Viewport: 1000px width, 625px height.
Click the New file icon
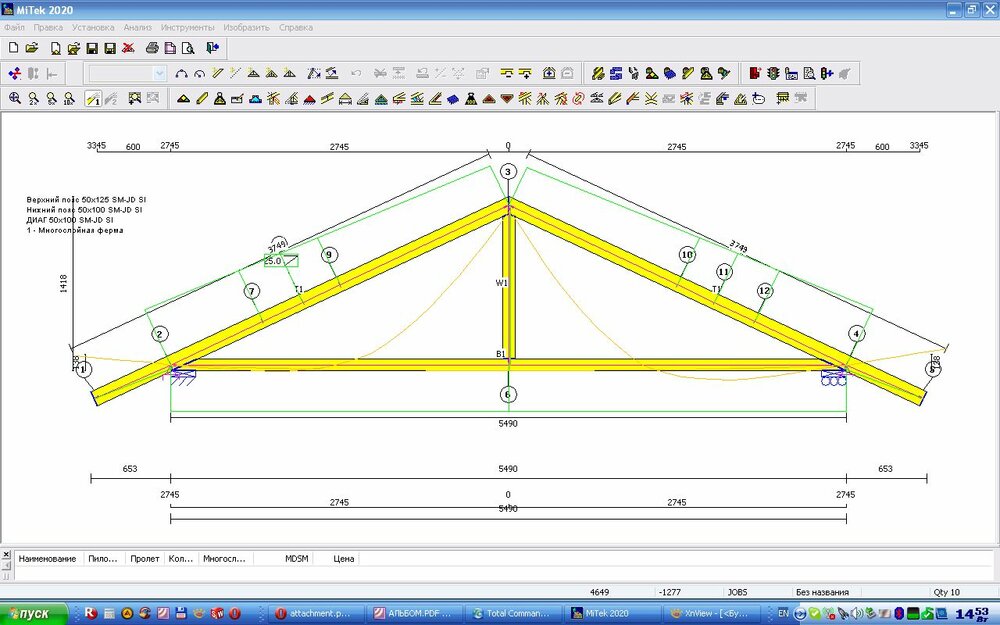13,48
